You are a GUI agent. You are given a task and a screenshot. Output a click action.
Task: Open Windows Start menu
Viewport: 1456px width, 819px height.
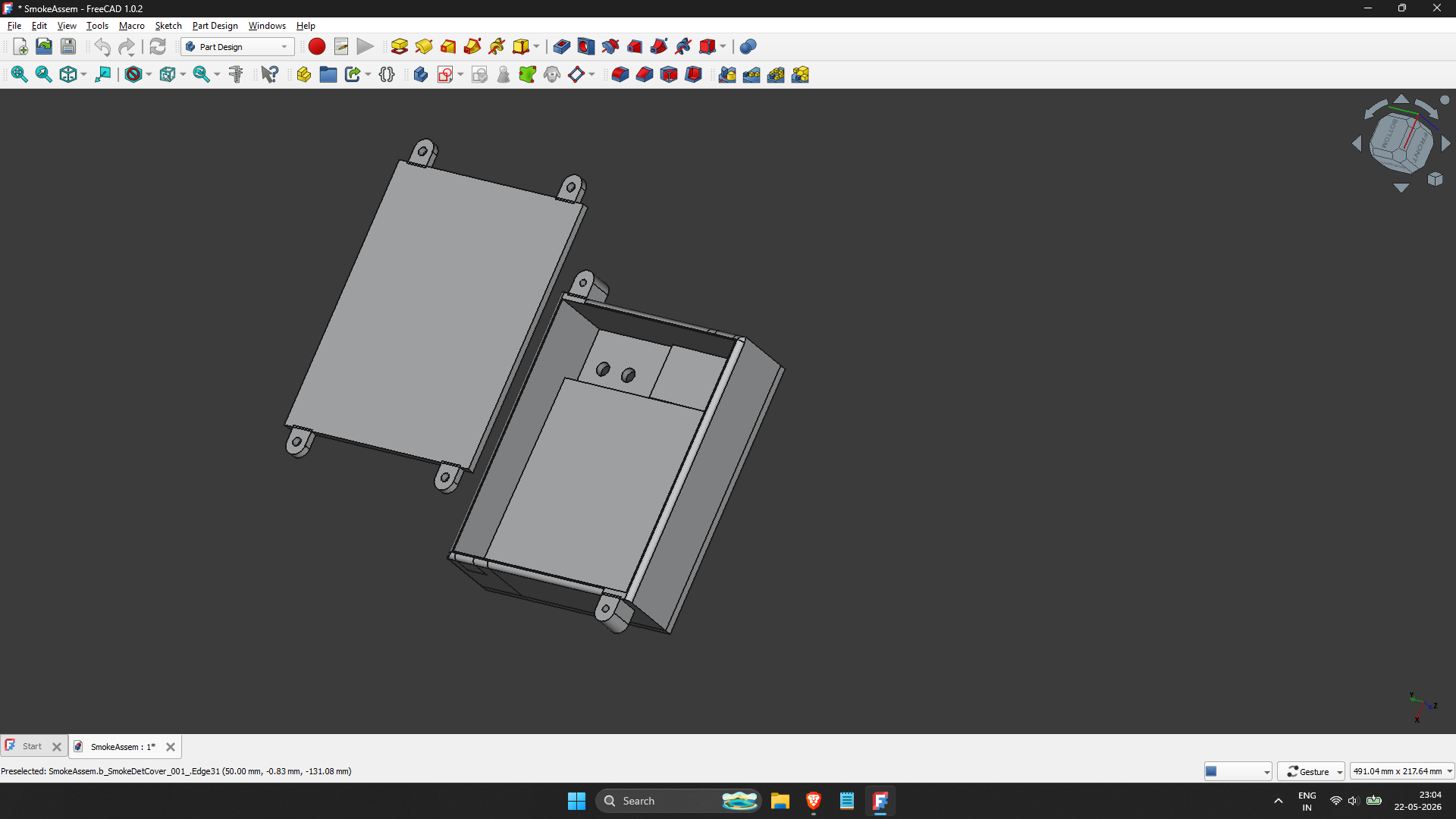pyautogui.click(x=577, y=801)
